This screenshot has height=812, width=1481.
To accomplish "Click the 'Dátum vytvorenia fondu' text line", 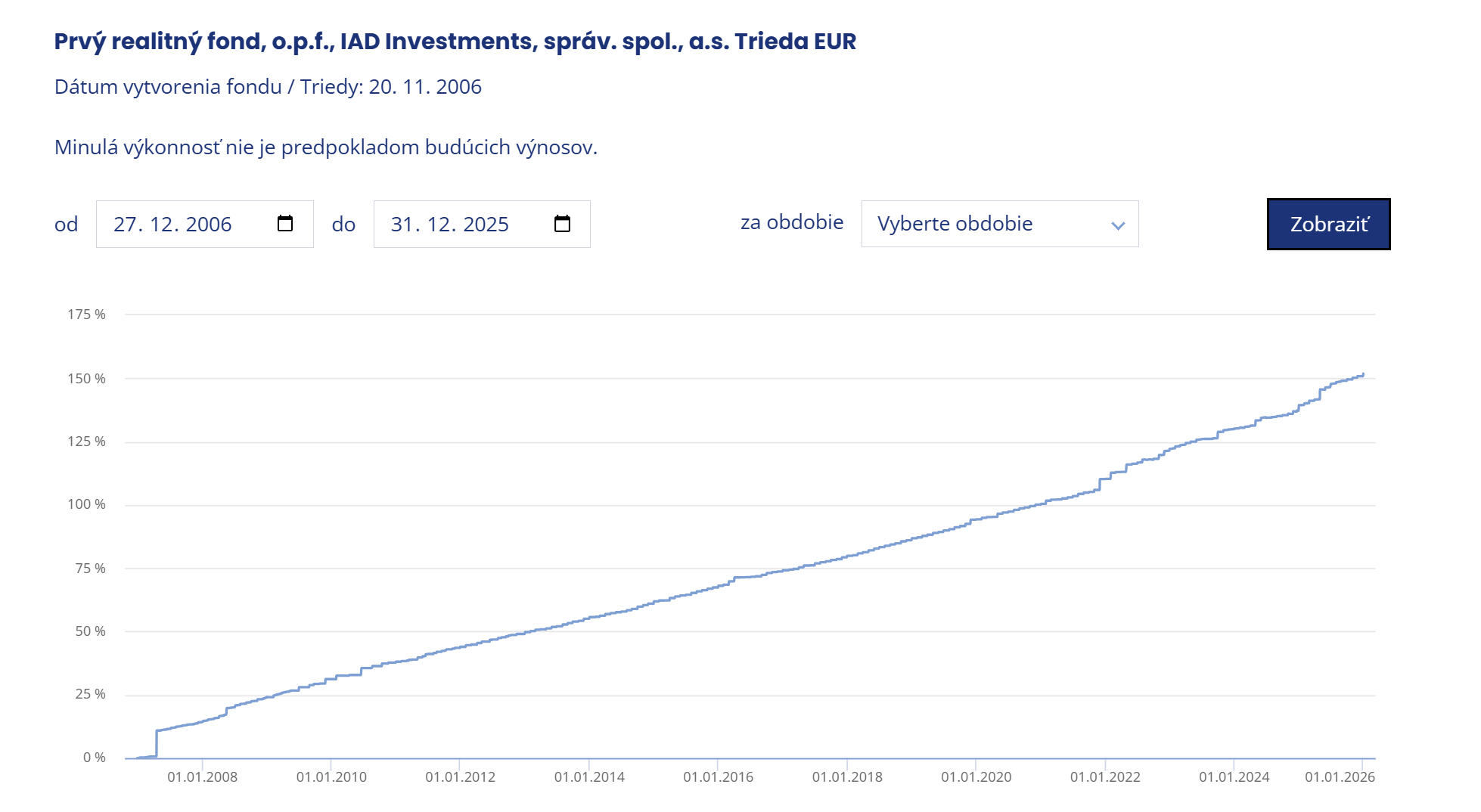I will coord(268,87).
